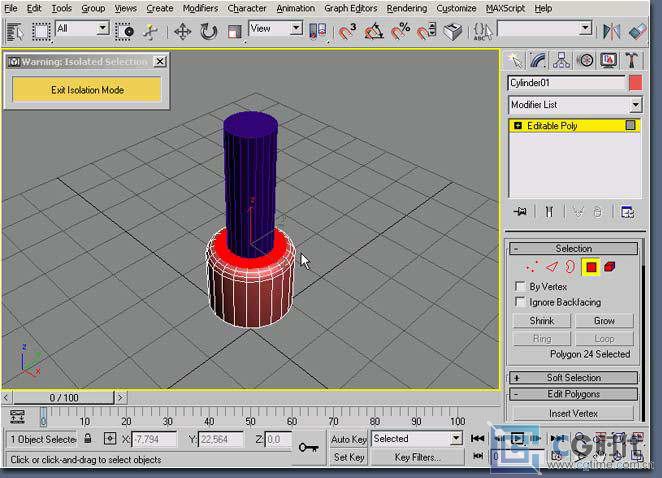
Task: Open the Modifiers menu
Action: pos(201,8)
